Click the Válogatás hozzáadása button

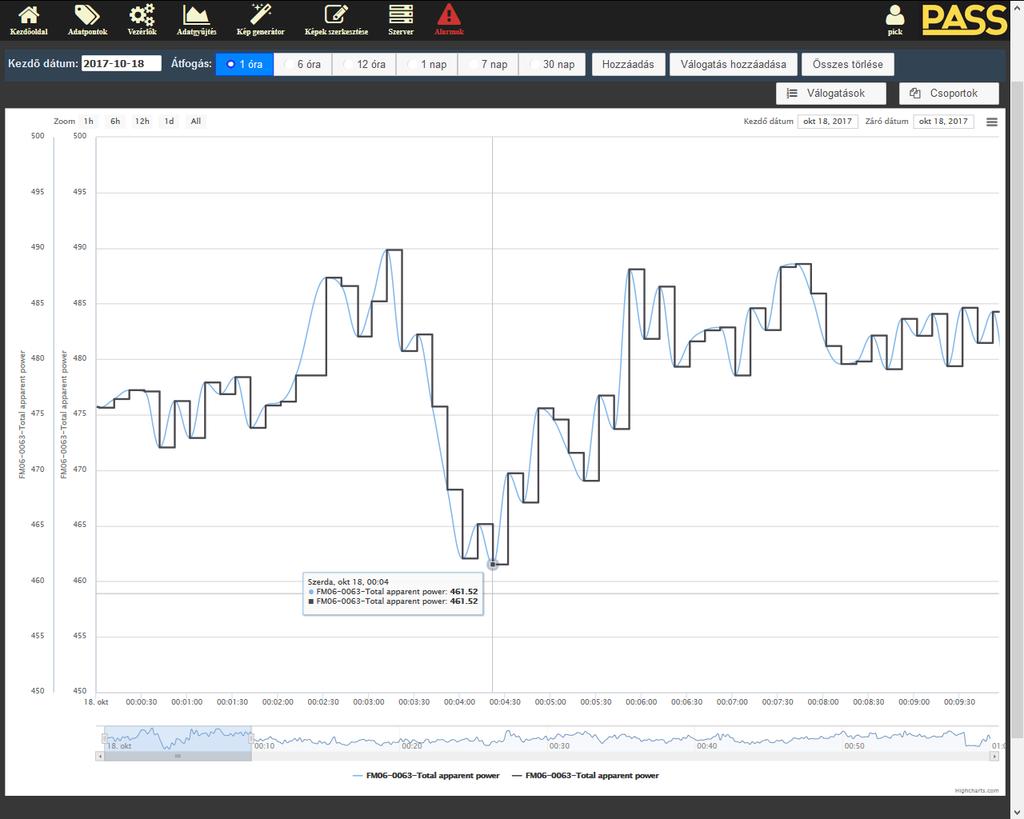(733, 64)
